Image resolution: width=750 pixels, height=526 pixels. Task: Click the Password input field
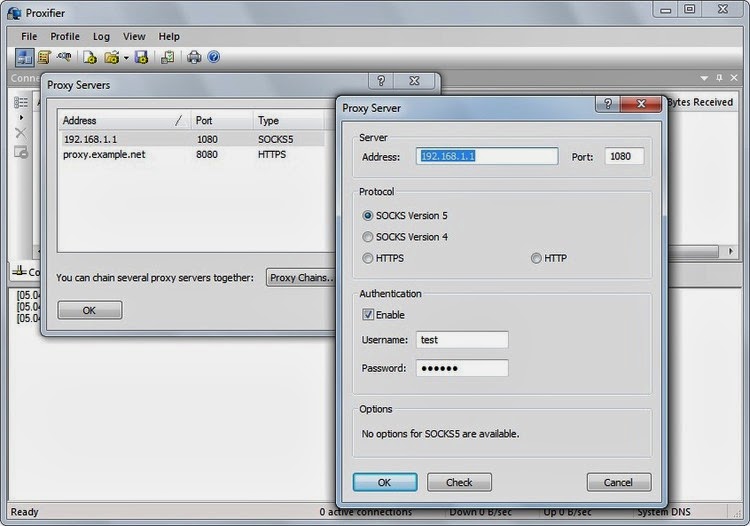point(462,368)
